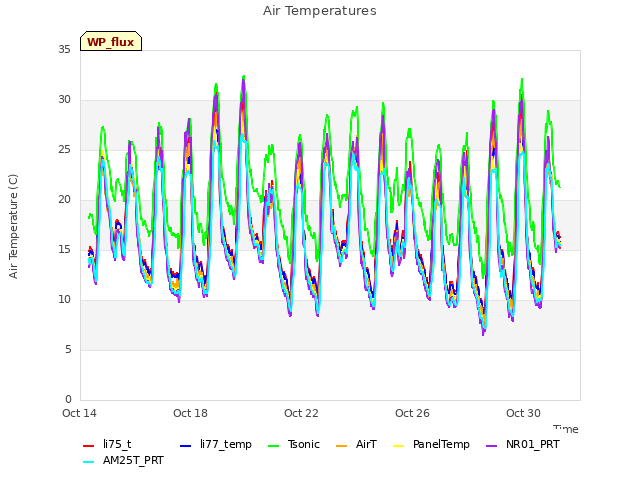
Task: Click the 5 y-axis tick label
Action: coord(68,349)
